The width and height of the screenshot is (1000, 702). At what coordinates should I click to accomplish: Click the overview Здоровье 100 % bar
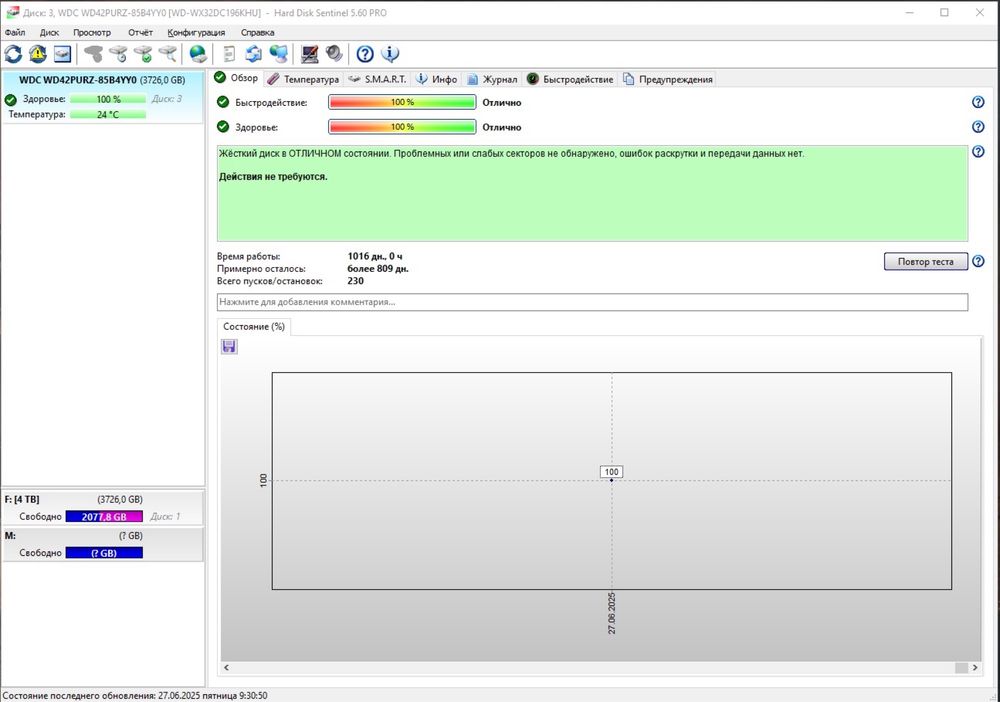tap(402, 127)
